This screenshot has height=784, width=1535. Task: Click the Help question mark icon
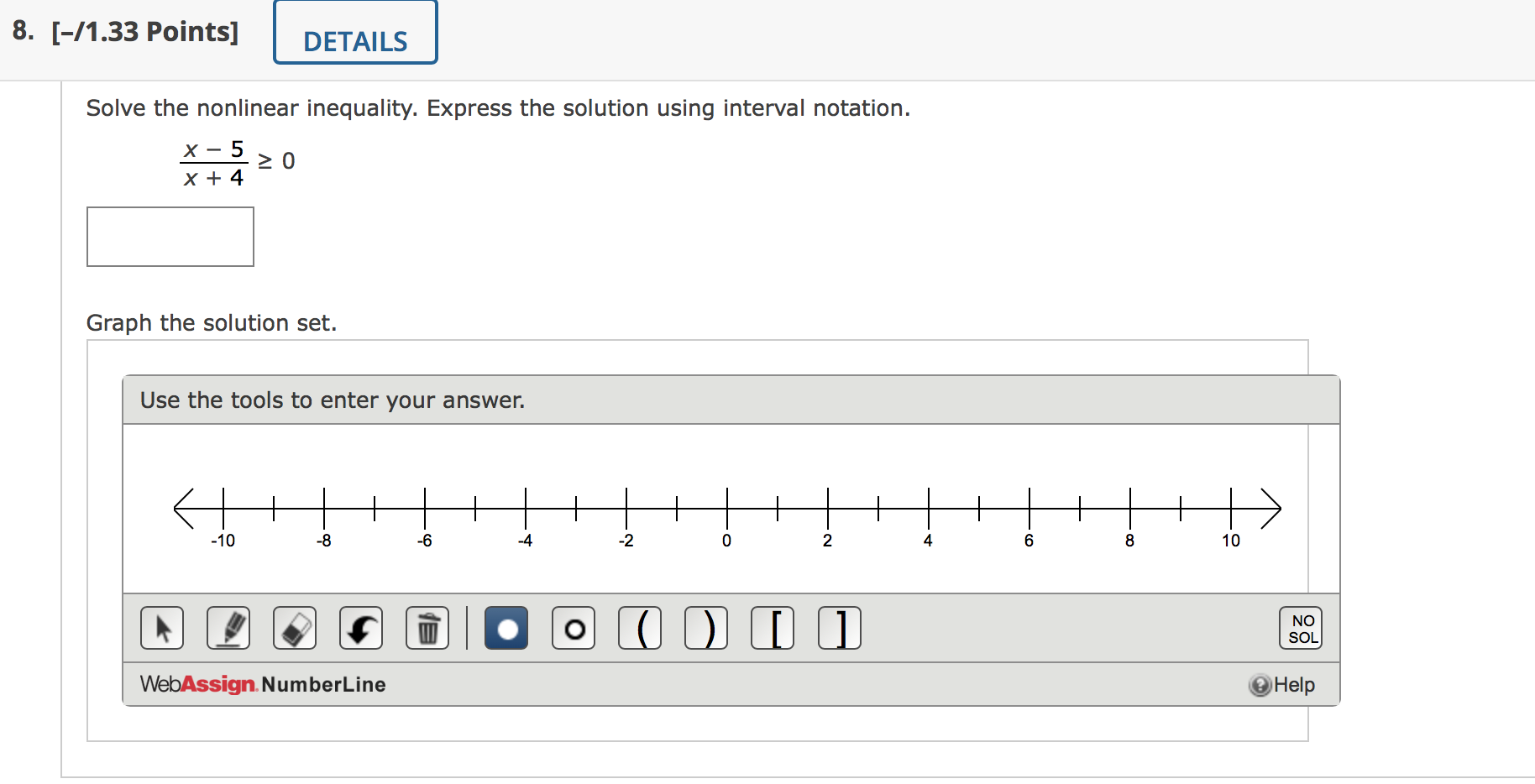[x=1259, y=684]
